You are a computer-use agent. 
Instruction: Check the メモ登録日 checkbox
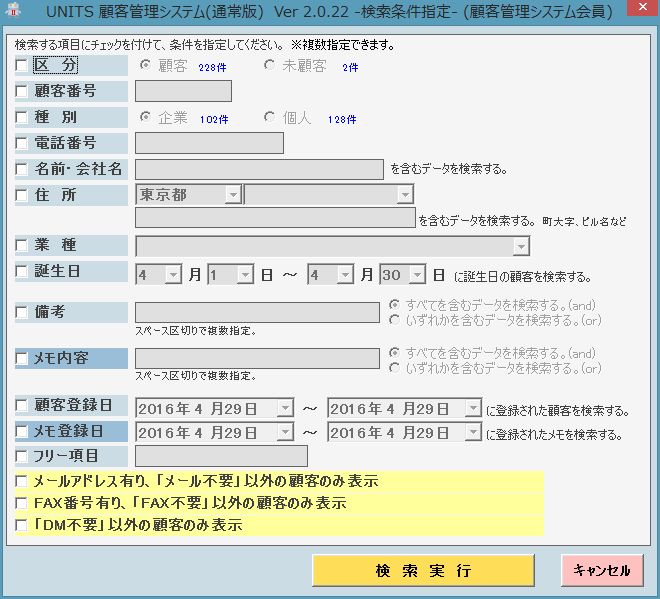tap(21, 431)
